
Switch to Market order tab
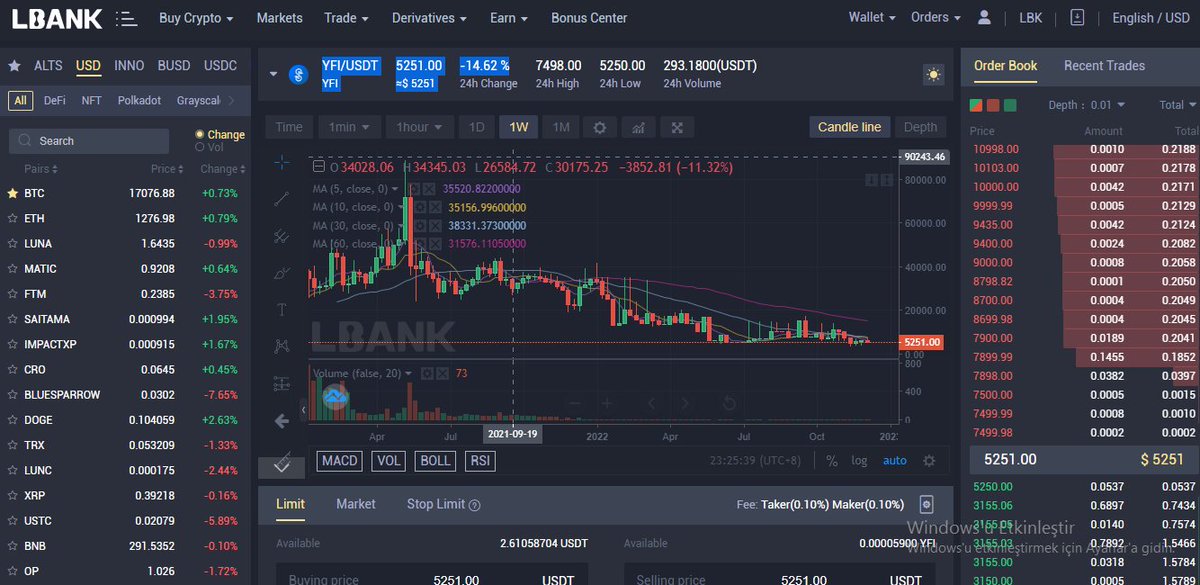356,504
